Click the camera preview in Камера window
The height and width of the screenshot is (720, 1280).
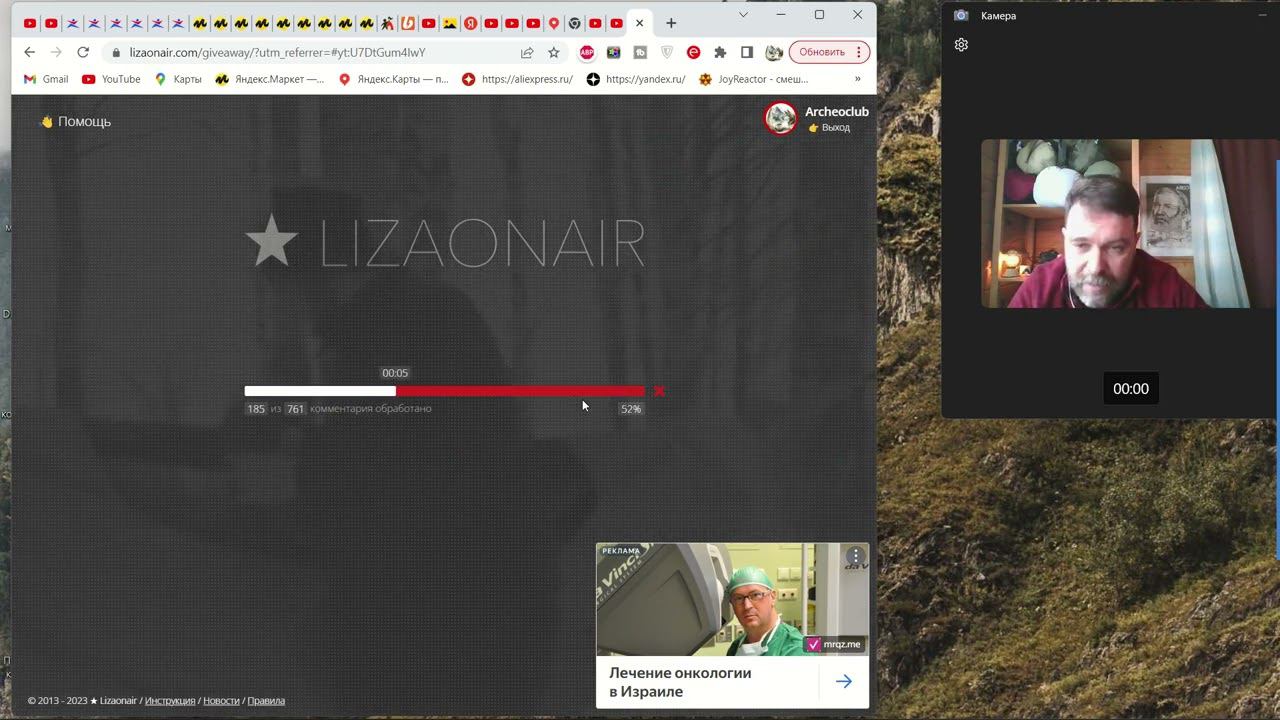click(1130, 223)
